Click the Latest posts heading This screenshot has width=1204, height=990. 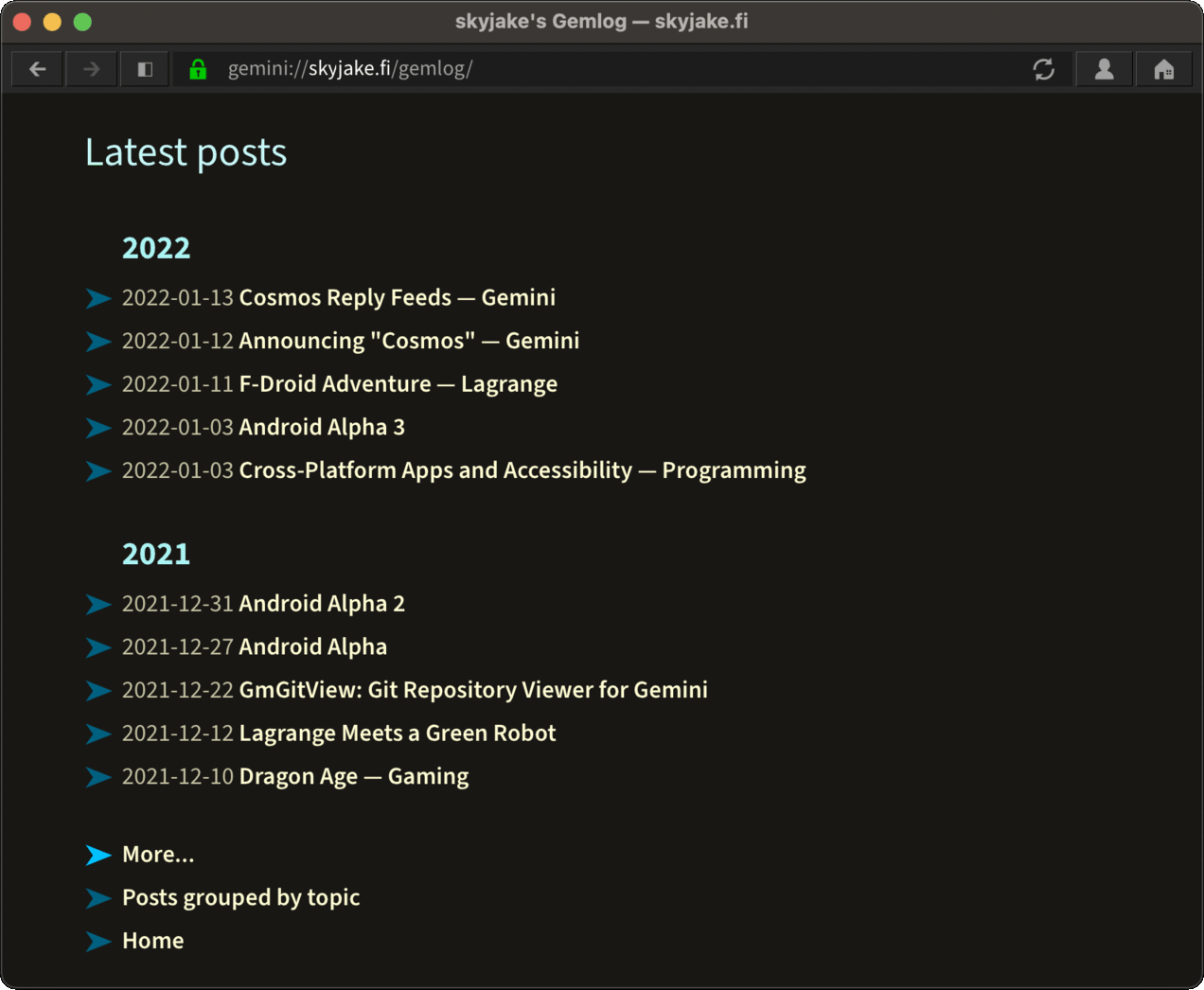point(186,152)
